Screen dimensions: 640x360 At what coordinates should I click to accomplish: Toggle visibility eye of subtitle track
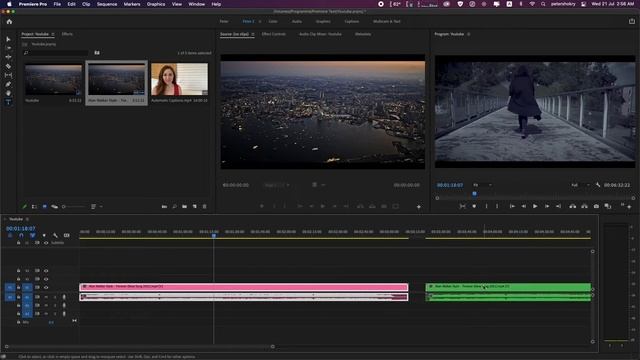click(46, 243)
